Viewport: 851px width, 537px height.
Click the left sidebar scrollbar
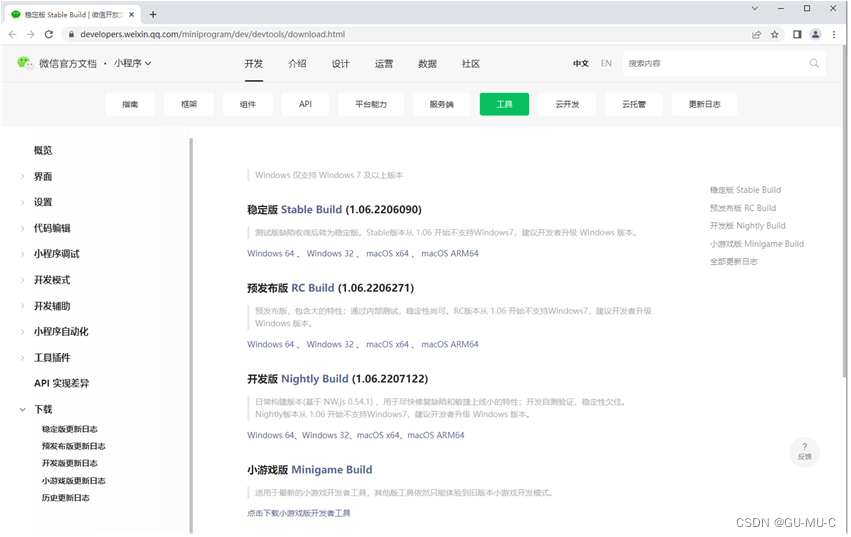191,336
